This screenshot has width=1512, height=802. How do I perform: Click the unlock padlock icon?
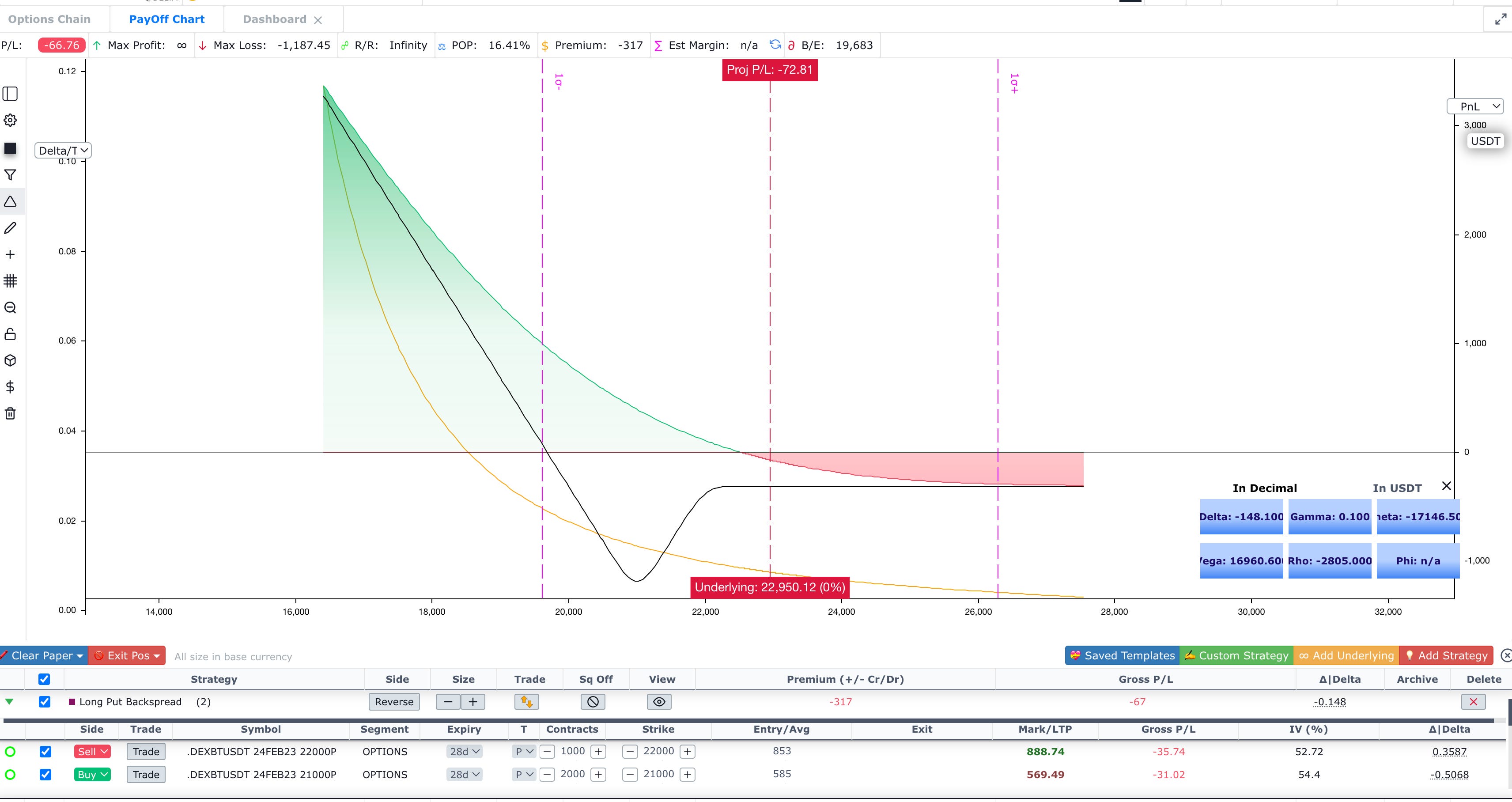coord(10,334)
